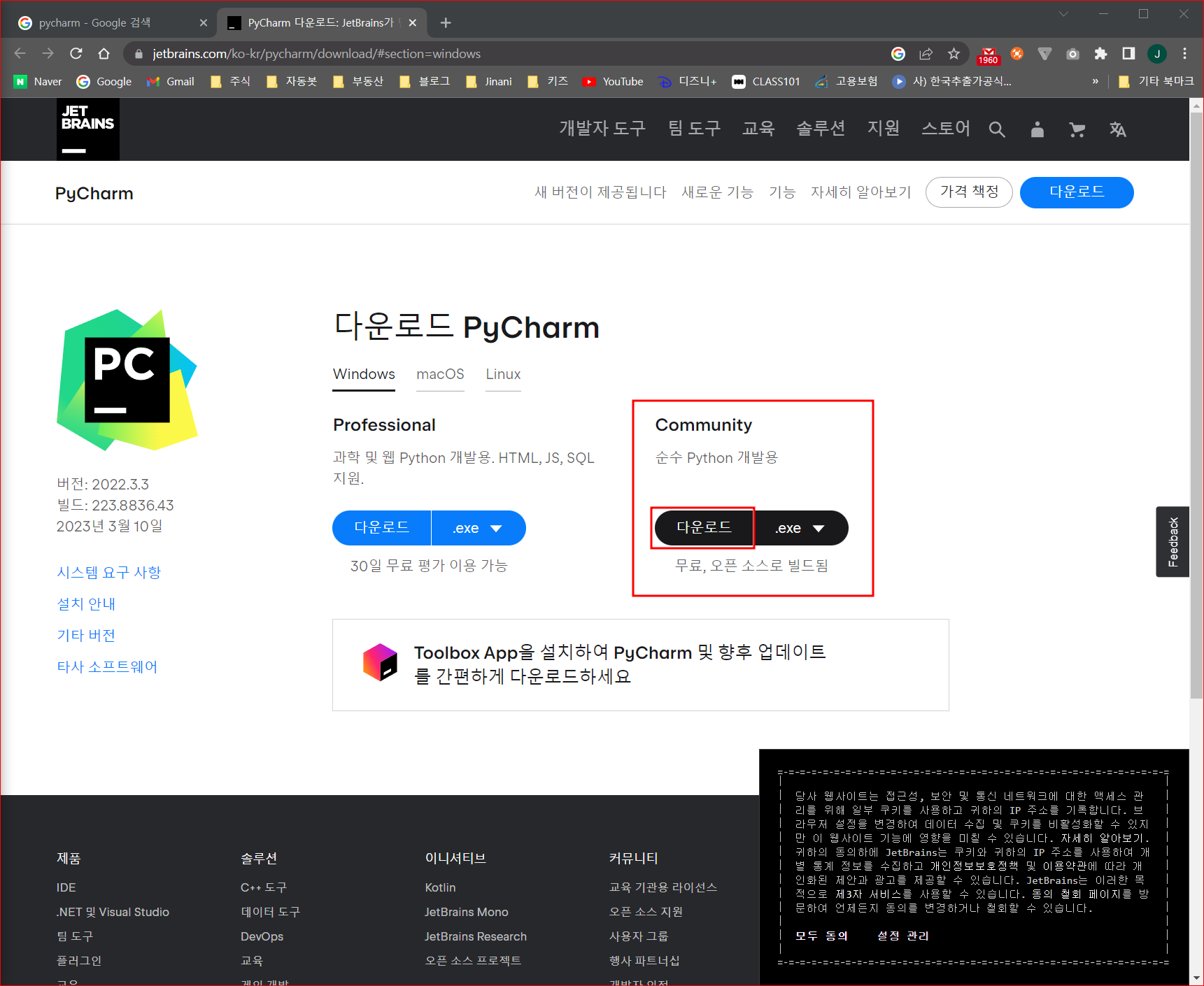Open 설치 안내 link

pyautogui.click(x=86, y=604)
